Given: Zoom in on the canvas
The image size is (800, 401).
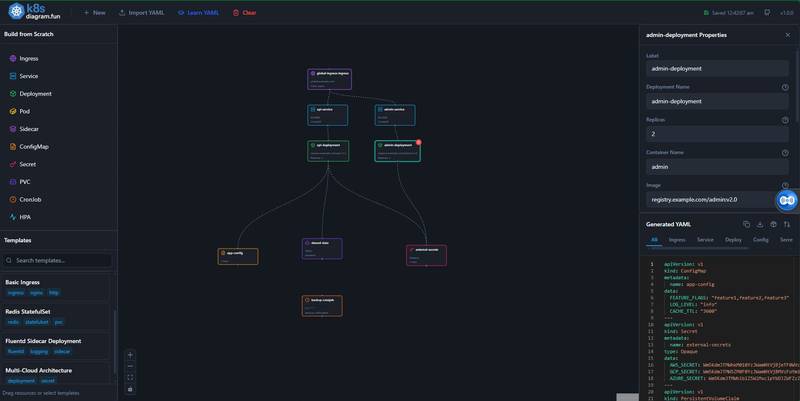Looking at the screenshot, I should pos(130,355).
